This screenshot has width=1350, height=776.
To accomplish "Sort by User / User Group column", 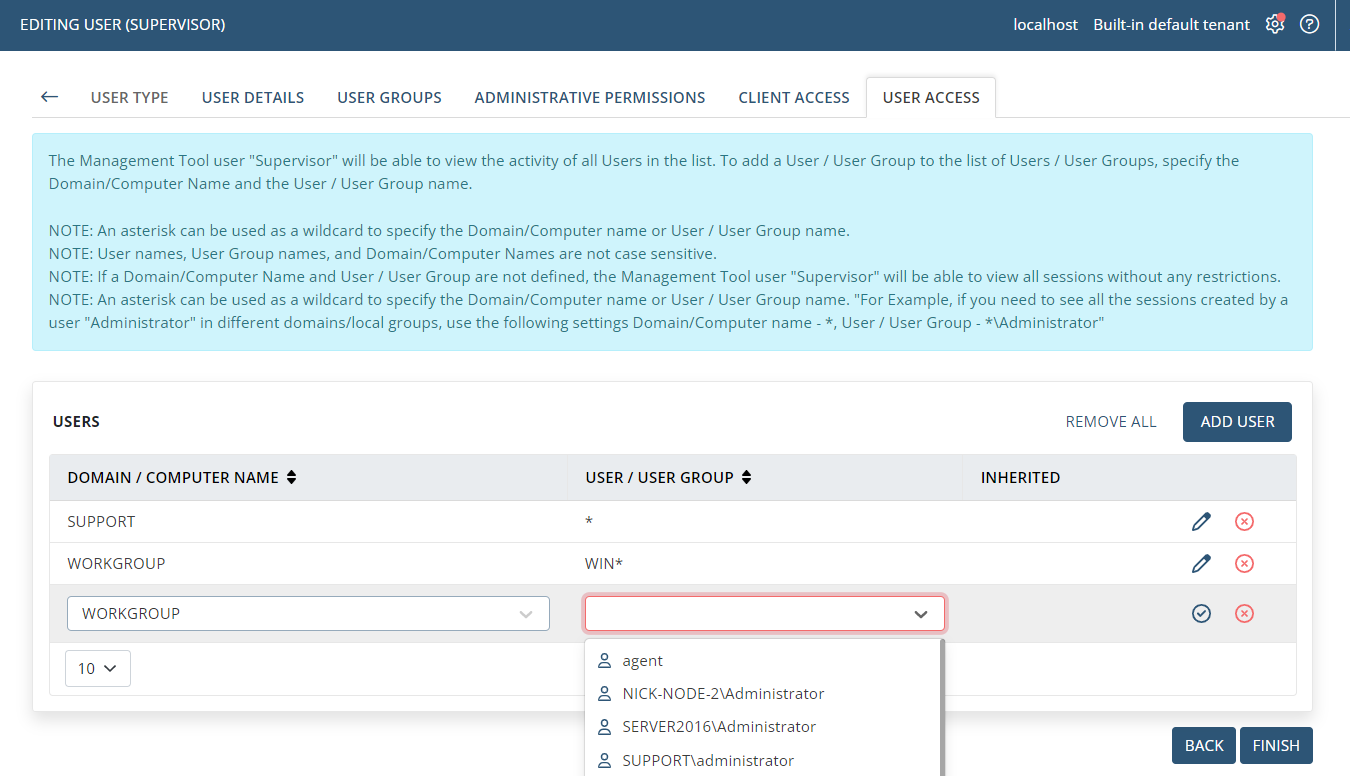I will [x=746, y=478].
